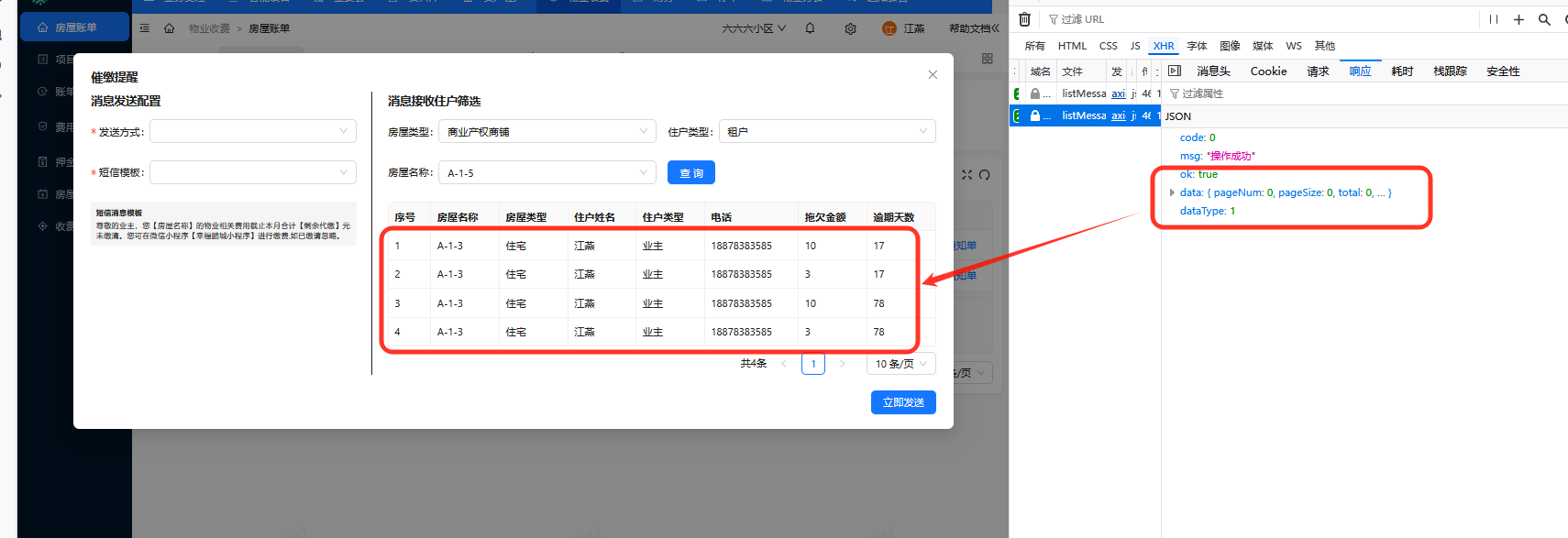Expand the 房屋类型 dropdown showing 商业产权商铺
The width and height of the screenshot is (1568, 538).
click(x=547, y=132)
